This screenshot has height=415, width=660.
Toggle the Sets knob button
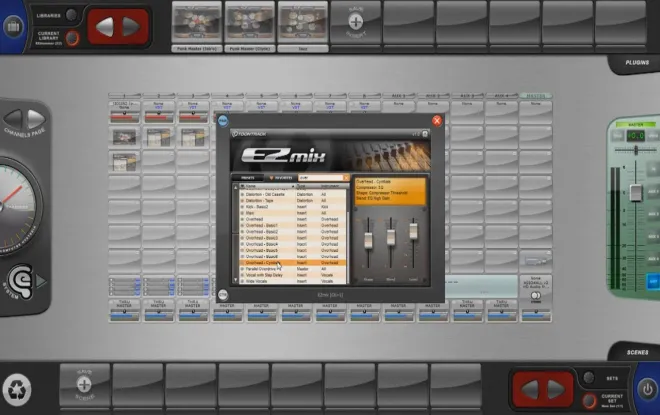[588, 377]
